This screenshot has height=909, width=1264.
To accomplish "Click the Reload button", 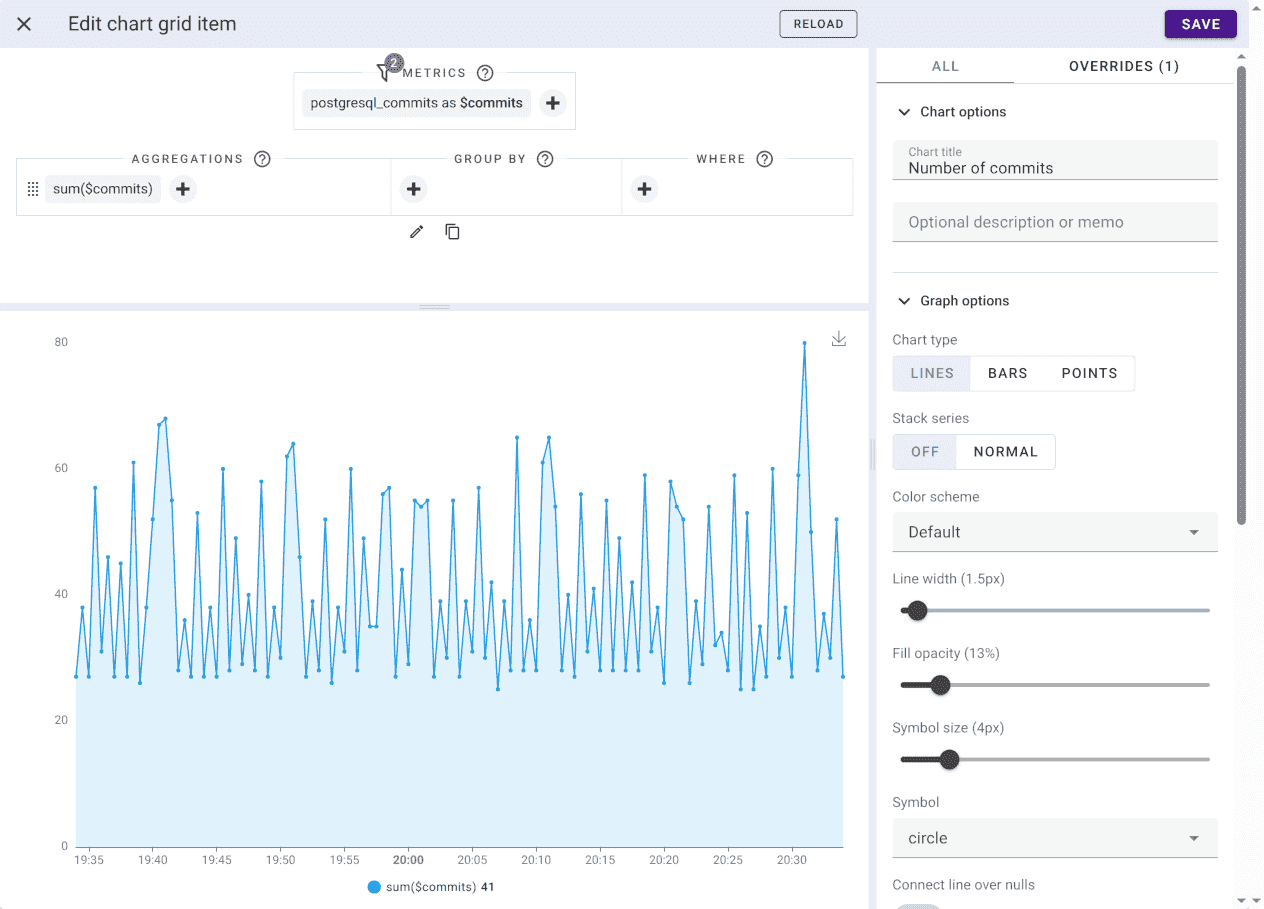I will point(818,24).
